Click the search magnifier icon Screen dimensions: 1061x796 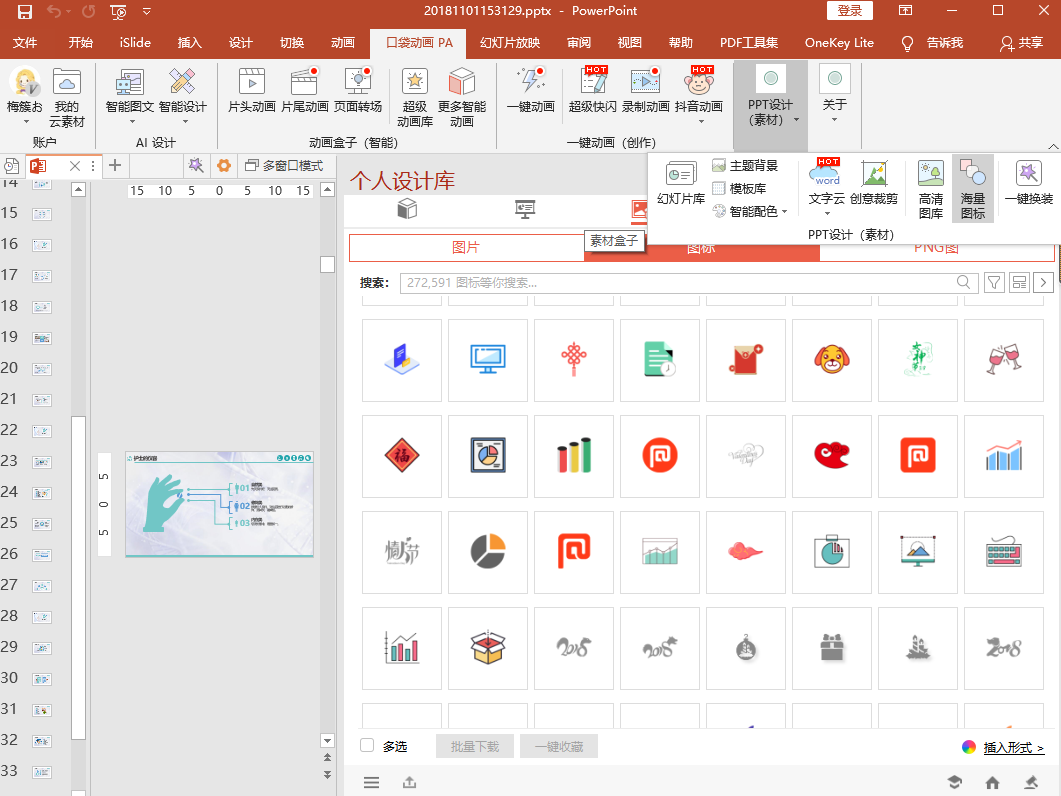click(964, 282)
